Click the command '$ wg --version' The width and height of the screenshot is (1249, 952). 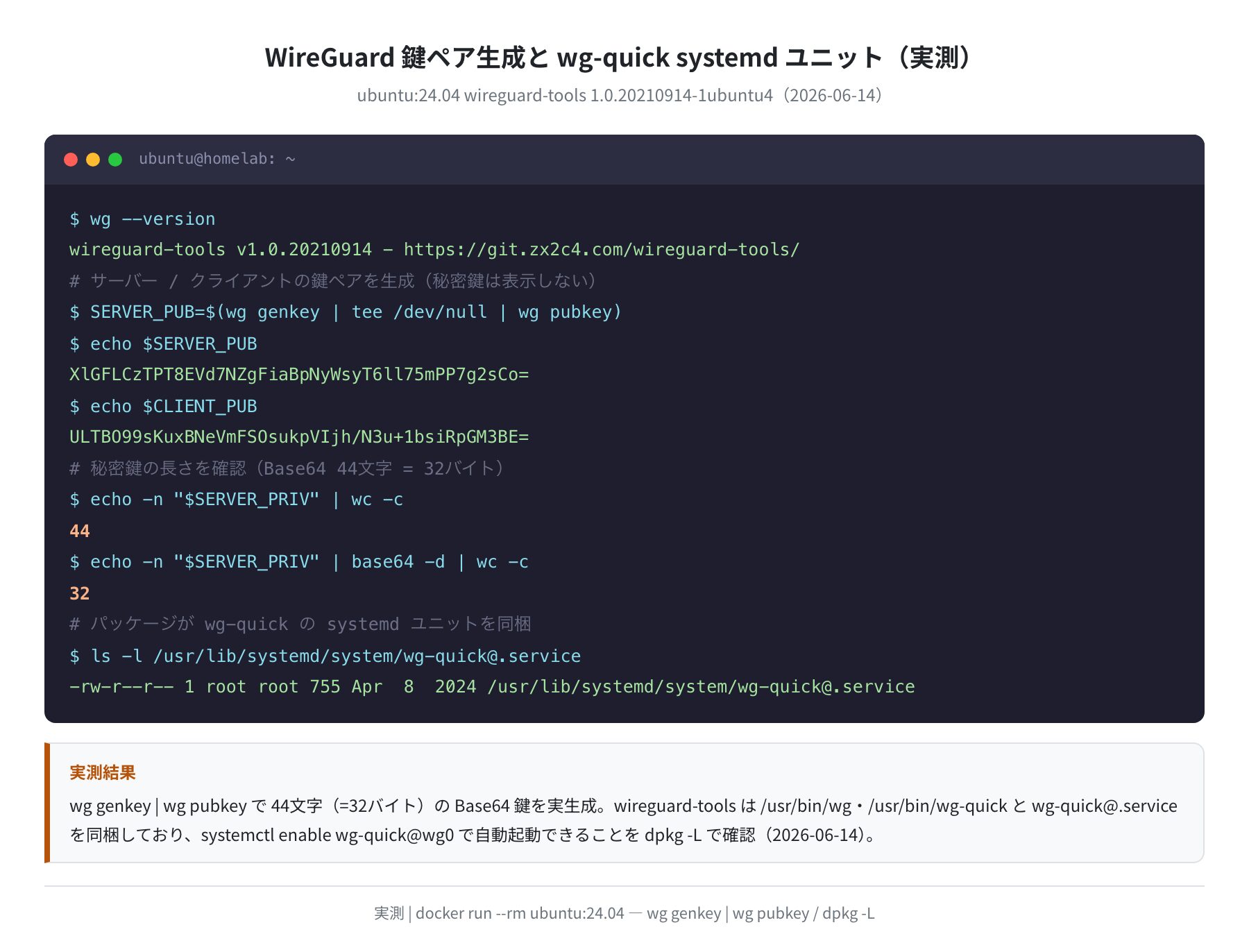pyautogui.click(x=142, y=219)
